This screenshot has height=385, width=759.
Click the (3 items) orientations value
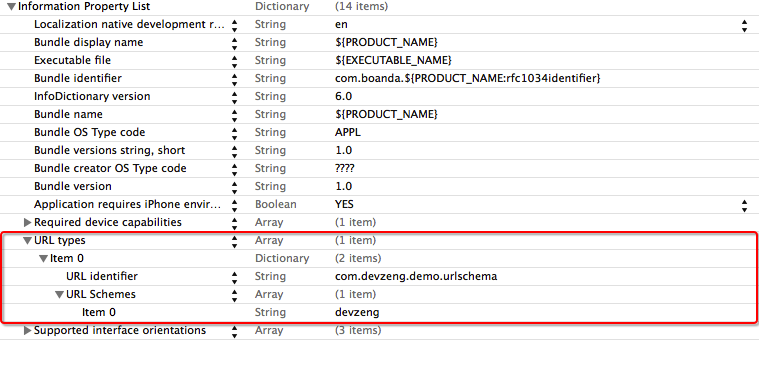(358, 330)
